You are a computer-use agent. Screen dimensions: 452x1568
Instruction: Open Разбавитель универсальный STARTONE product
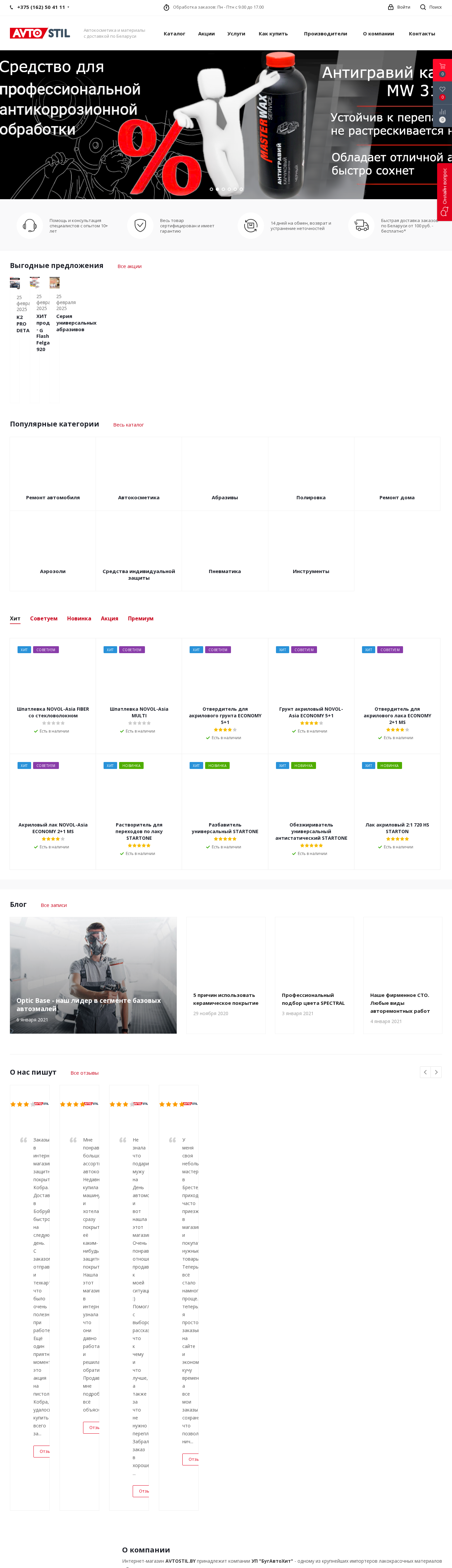[x=225, y=828]
